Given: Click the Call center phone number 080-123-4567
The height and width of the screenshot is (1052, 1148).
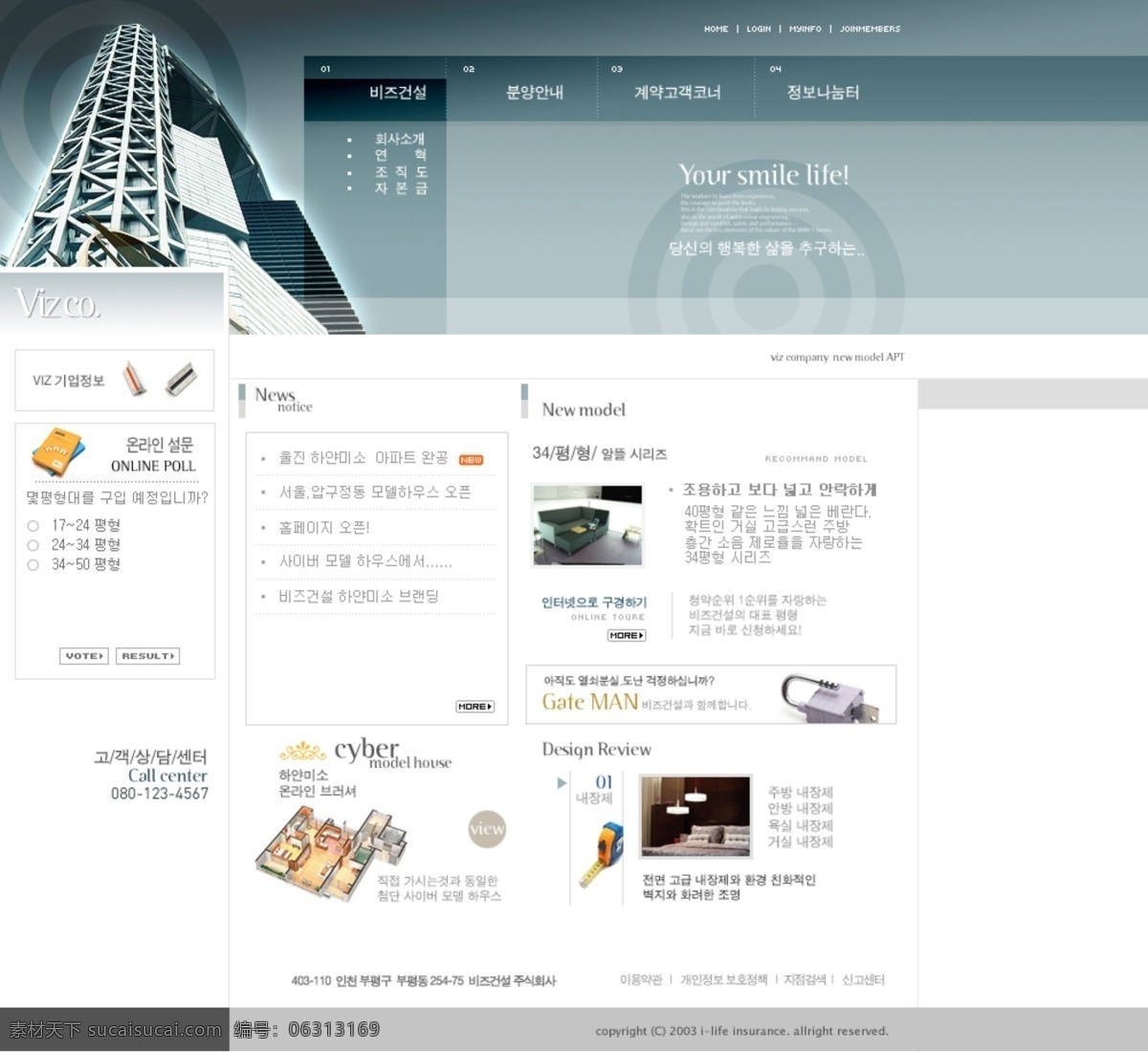Looking at the screenshot, I should (160, 794).
